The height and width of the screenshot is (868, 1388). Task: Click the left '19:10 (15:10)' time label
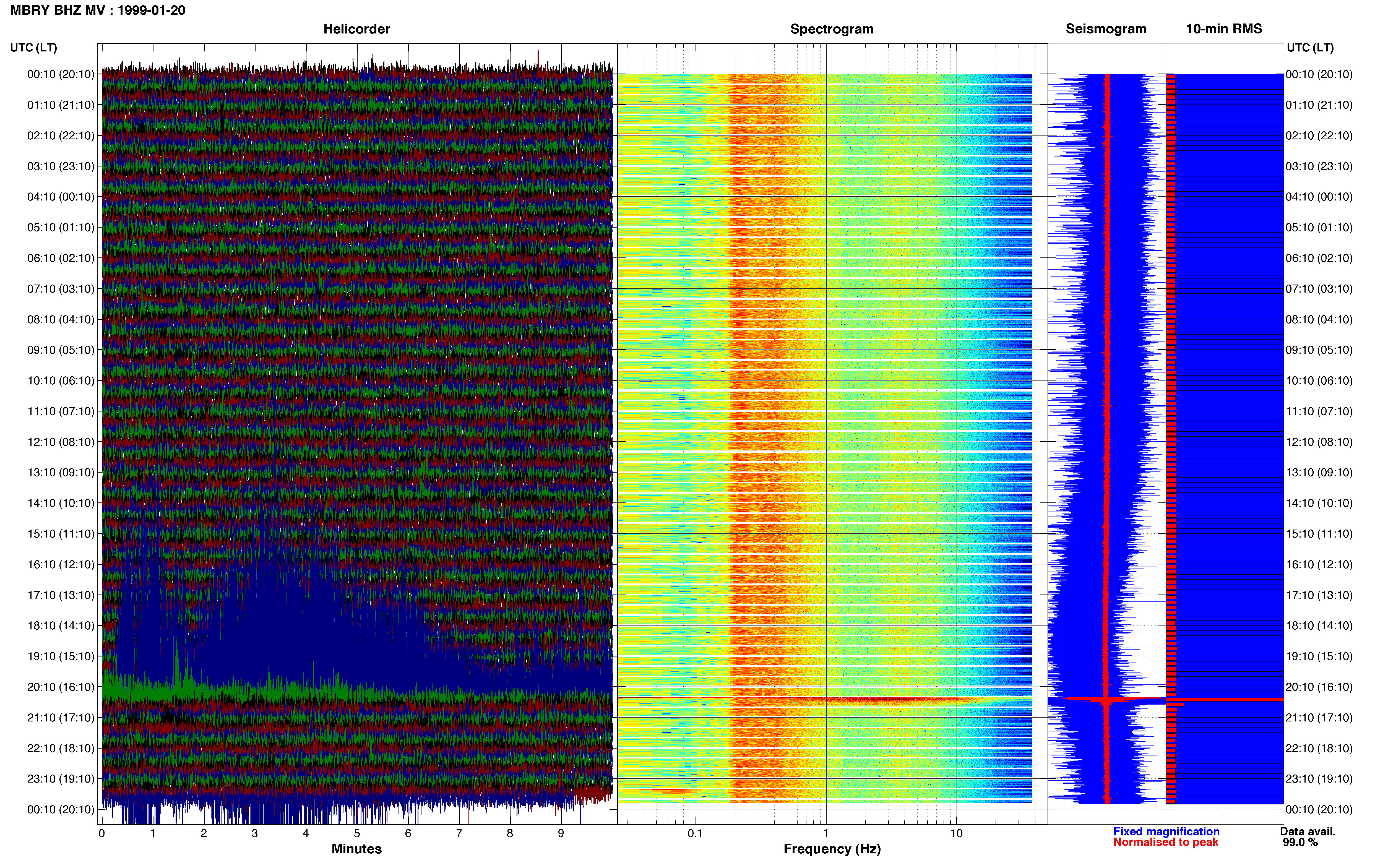click(61, 657)
